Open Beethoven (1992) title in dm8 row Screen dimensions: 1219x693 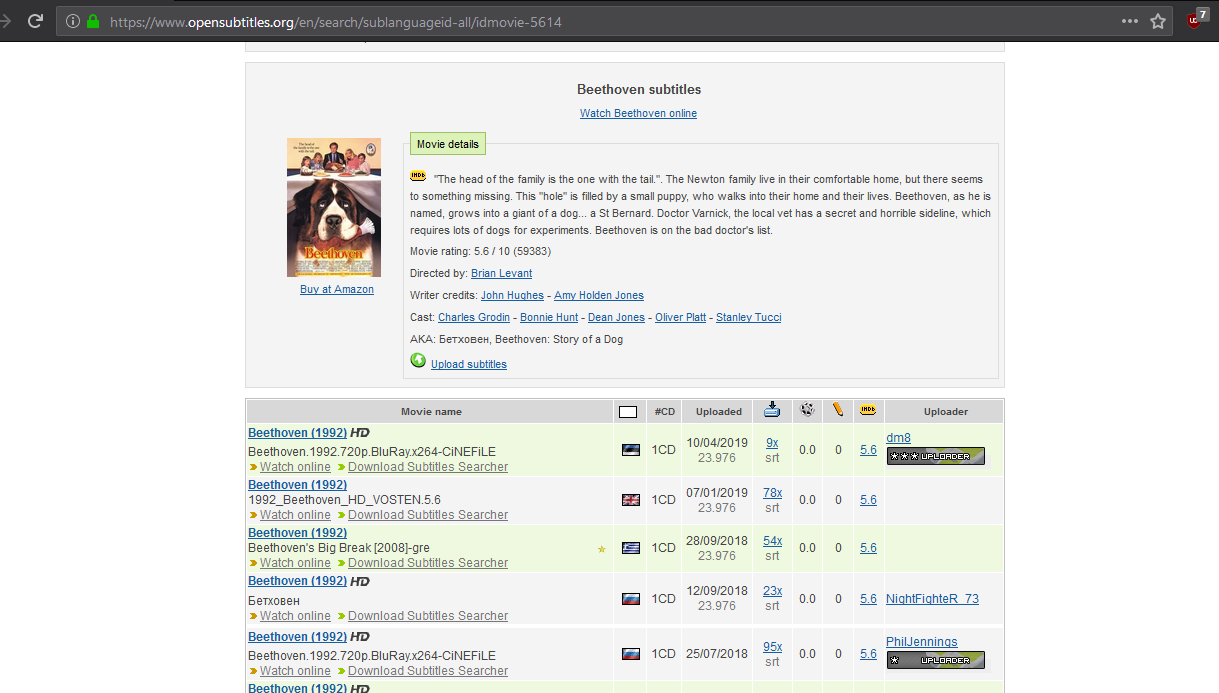[x=297, y=433]
